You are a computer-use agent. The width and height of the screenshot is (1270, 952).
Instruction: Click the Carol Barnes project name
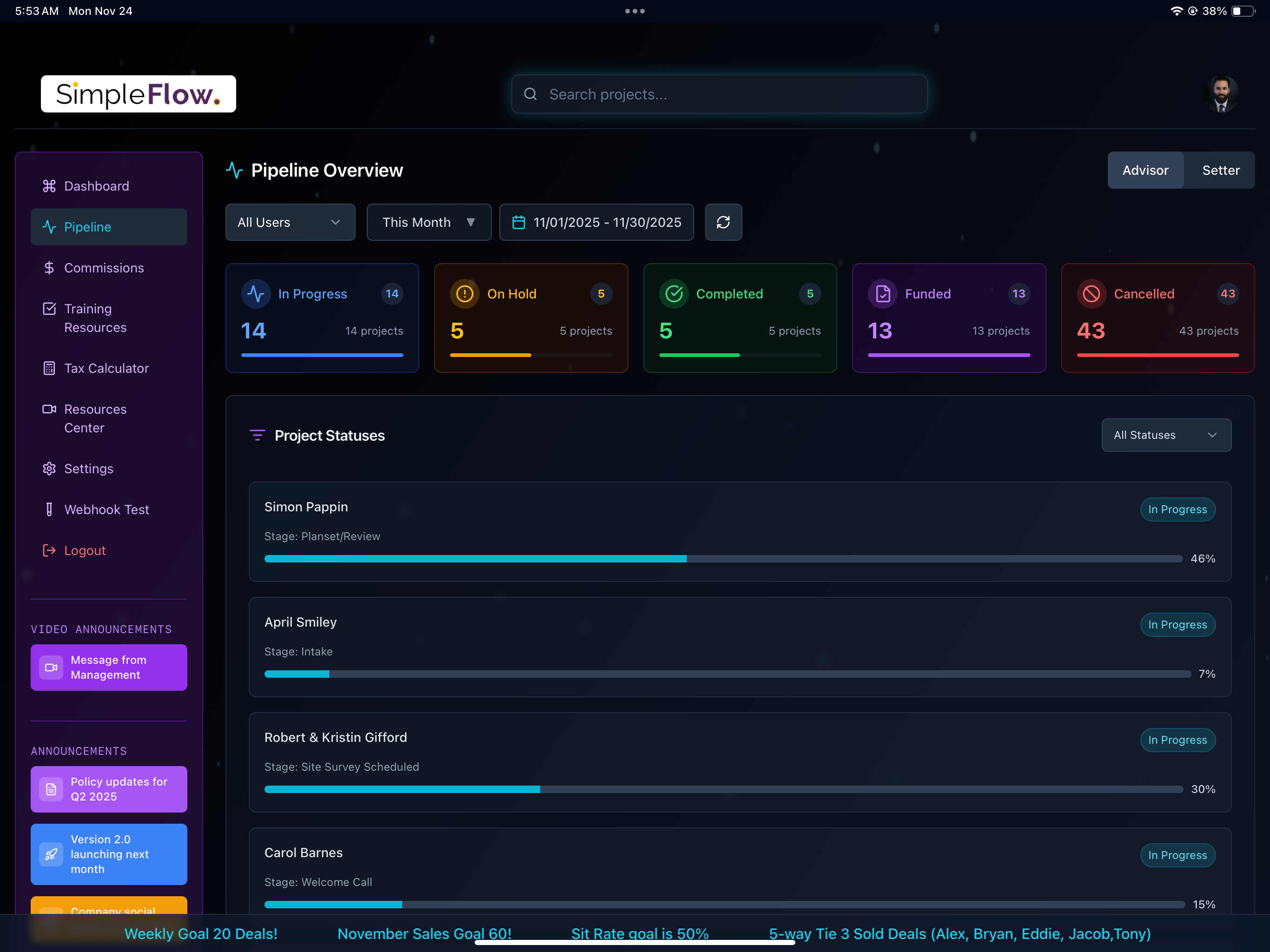click(x=303, y=853)
